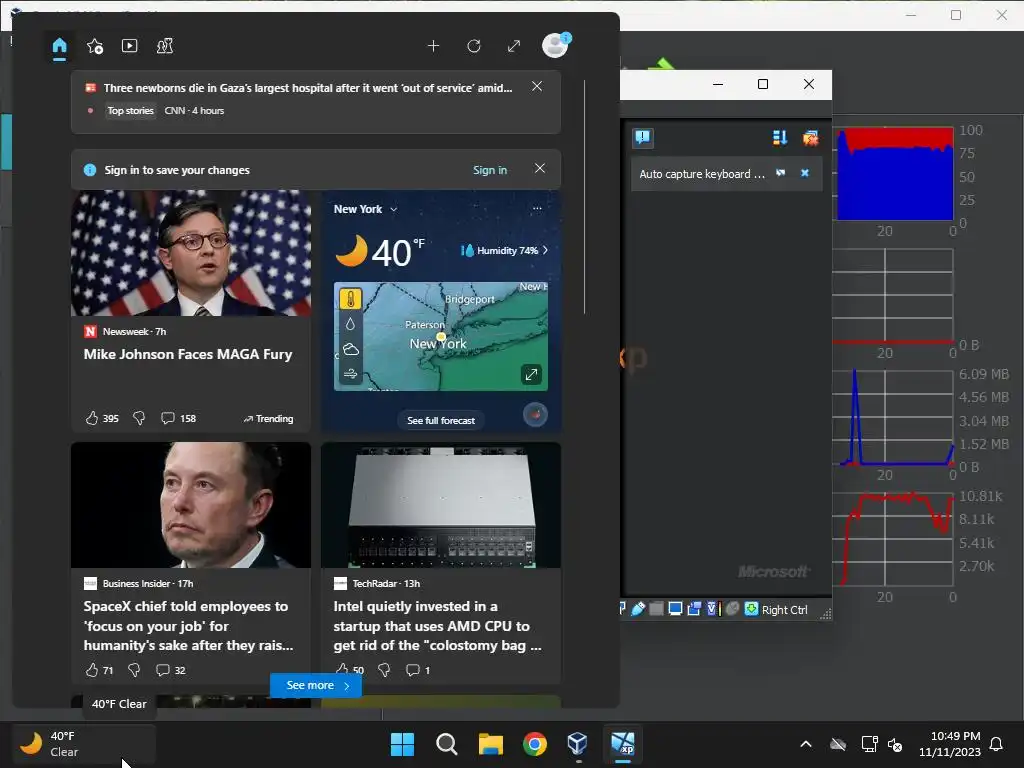The height and width of the screenshot is (768, 1024).
Task: Add a widget with the plus icon
Action: point(433,46)
